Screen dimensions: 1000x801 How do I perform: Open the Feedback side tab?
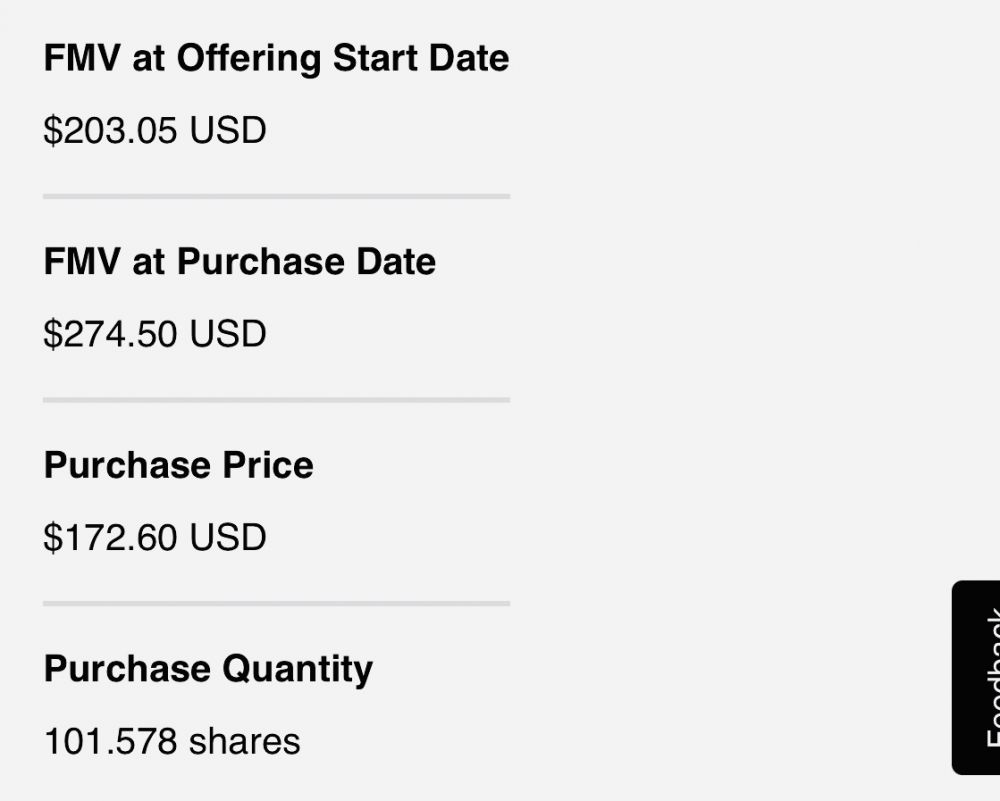click(978, 678)
